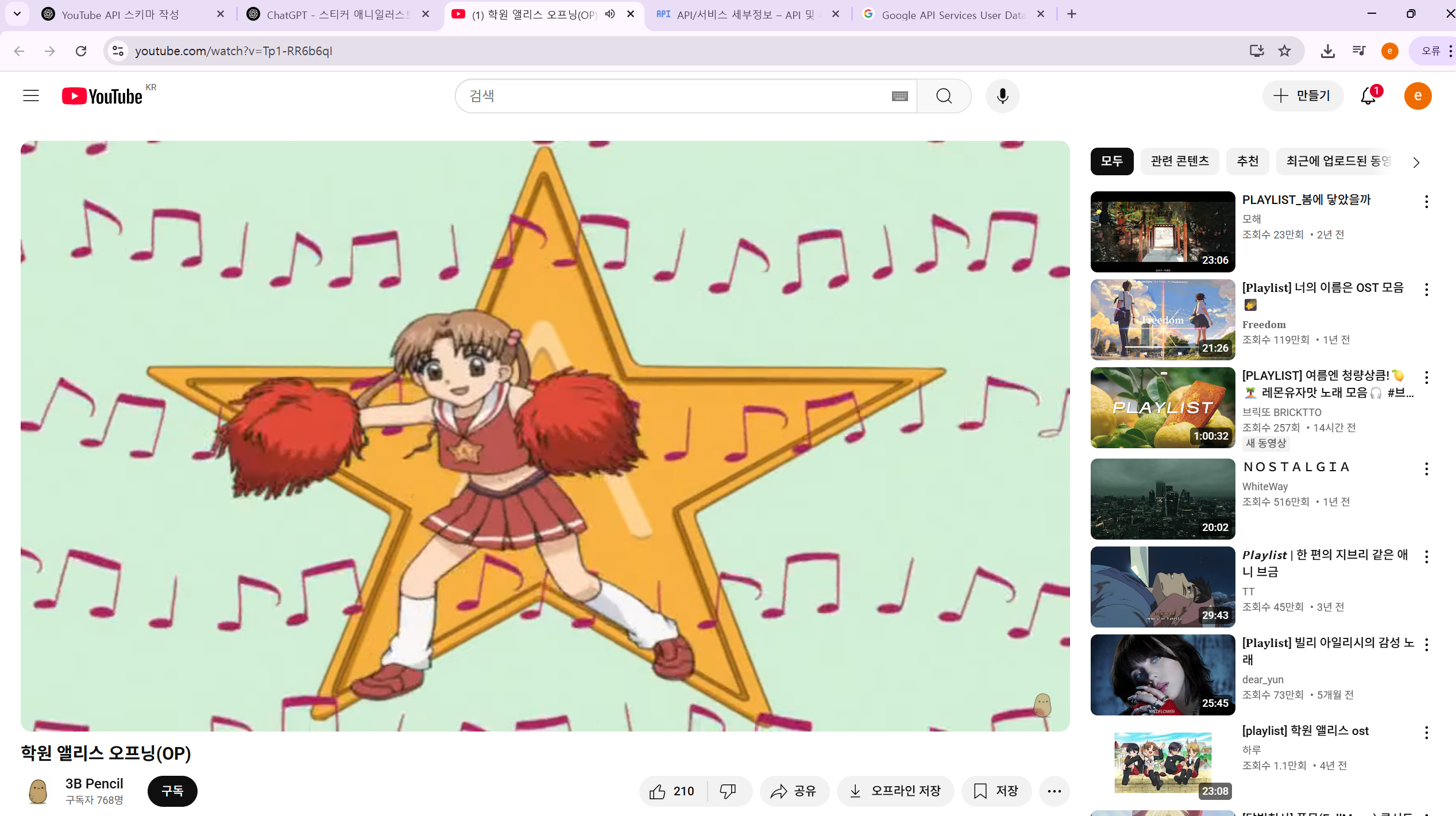Click the search magnifier button
The height and width of the screenshot is (816, 1456).
944,96
